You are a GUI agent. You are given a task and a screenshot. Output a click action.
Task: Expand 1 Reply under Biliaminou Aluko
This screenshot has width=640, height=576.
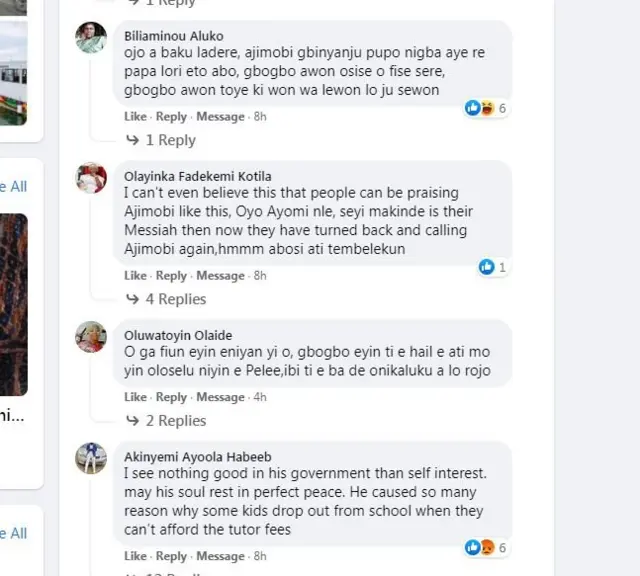[160, 140]
